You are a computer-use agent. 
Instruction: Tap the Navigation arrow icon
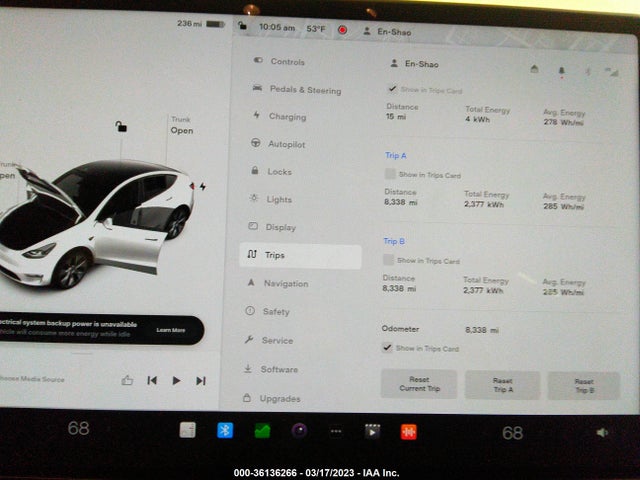[251, 282]
